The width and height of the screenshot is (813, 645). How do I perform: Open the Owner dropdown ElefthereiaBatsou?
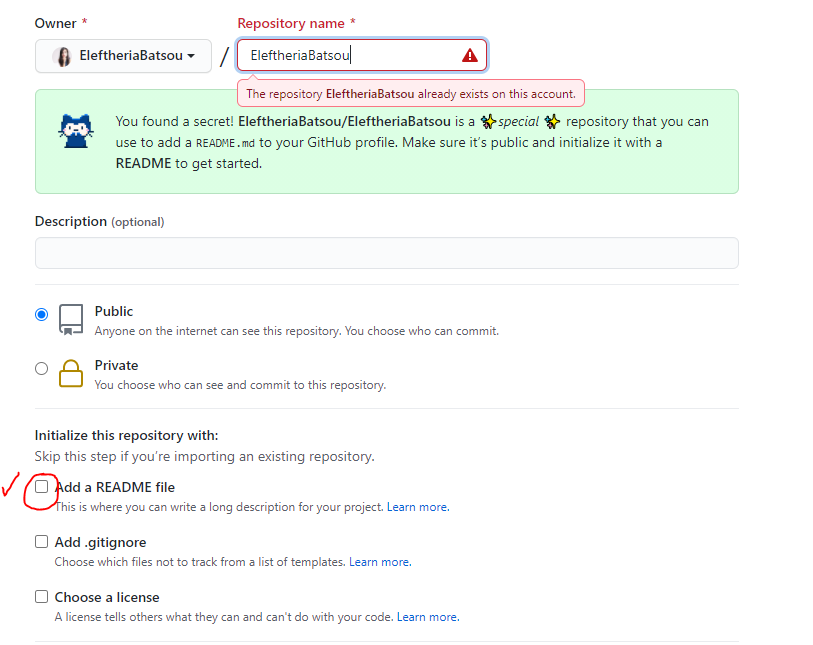pyautogui.click(x=123, y=55)
